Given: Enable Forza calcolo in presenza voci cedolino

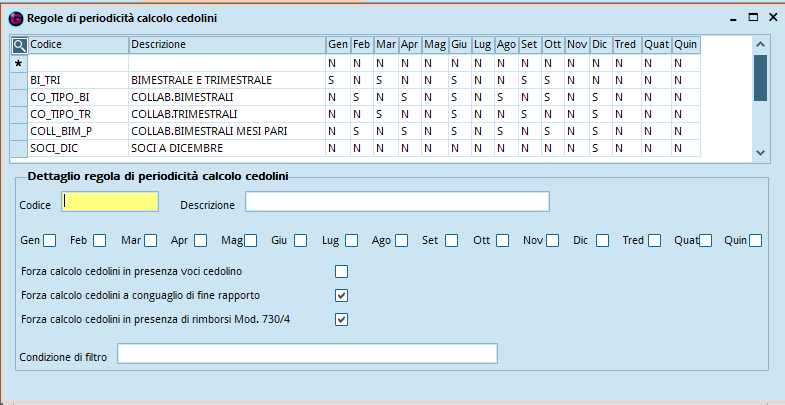Looking at the screenshot, I should (x=341, y=272).
